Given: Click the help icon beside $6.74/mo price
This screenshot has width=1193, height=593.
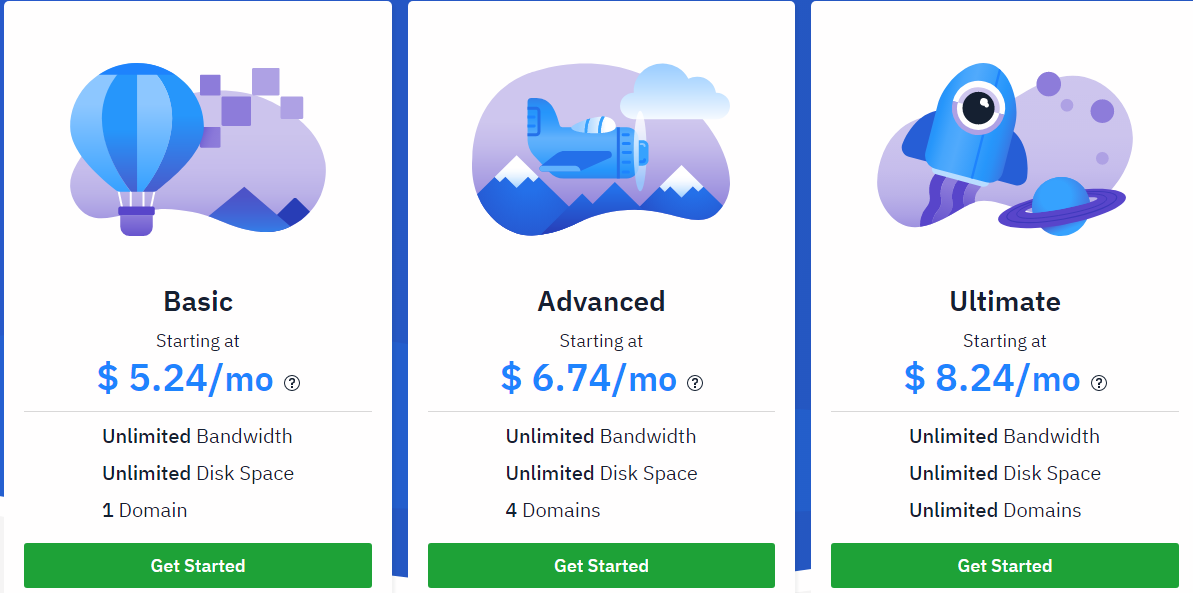Looking at the screenshot, I should [x=695, y=383].
